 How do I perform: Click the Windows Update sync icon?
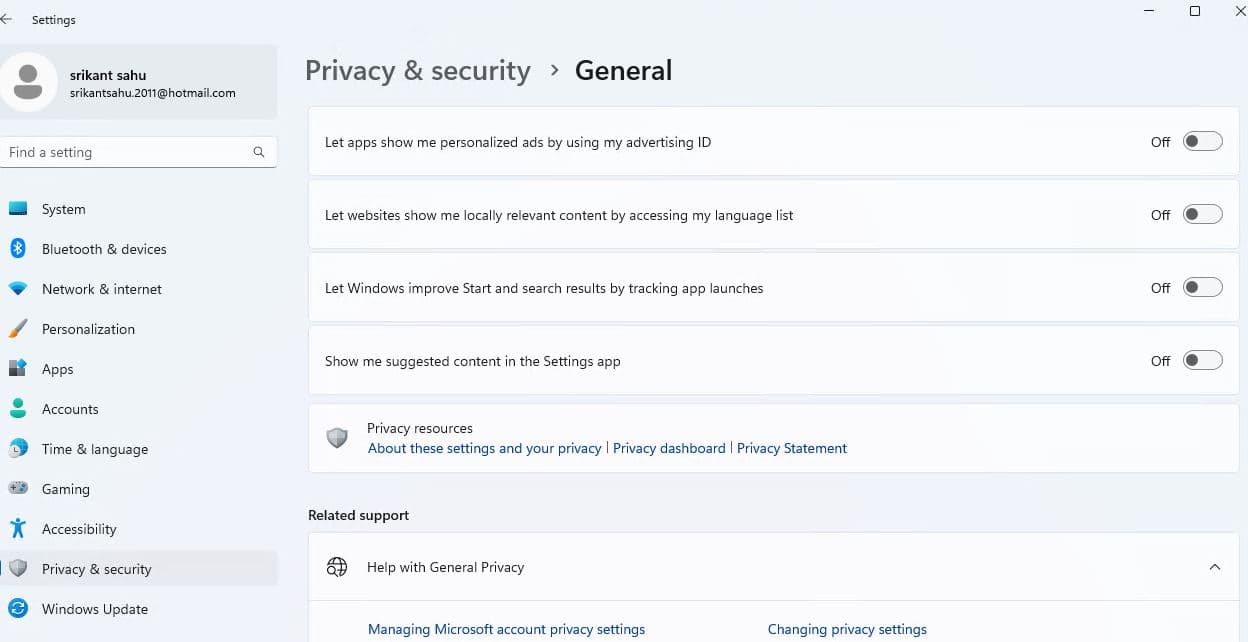point(18,609)
